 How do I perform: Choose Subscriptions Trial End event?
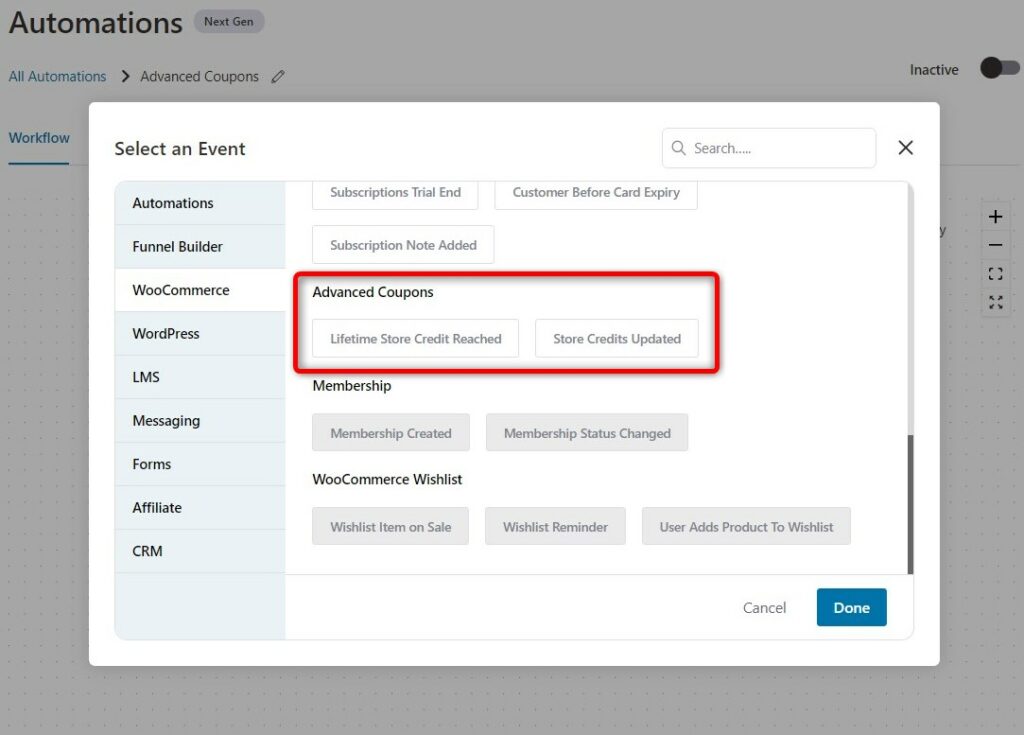tap(395, 193)
